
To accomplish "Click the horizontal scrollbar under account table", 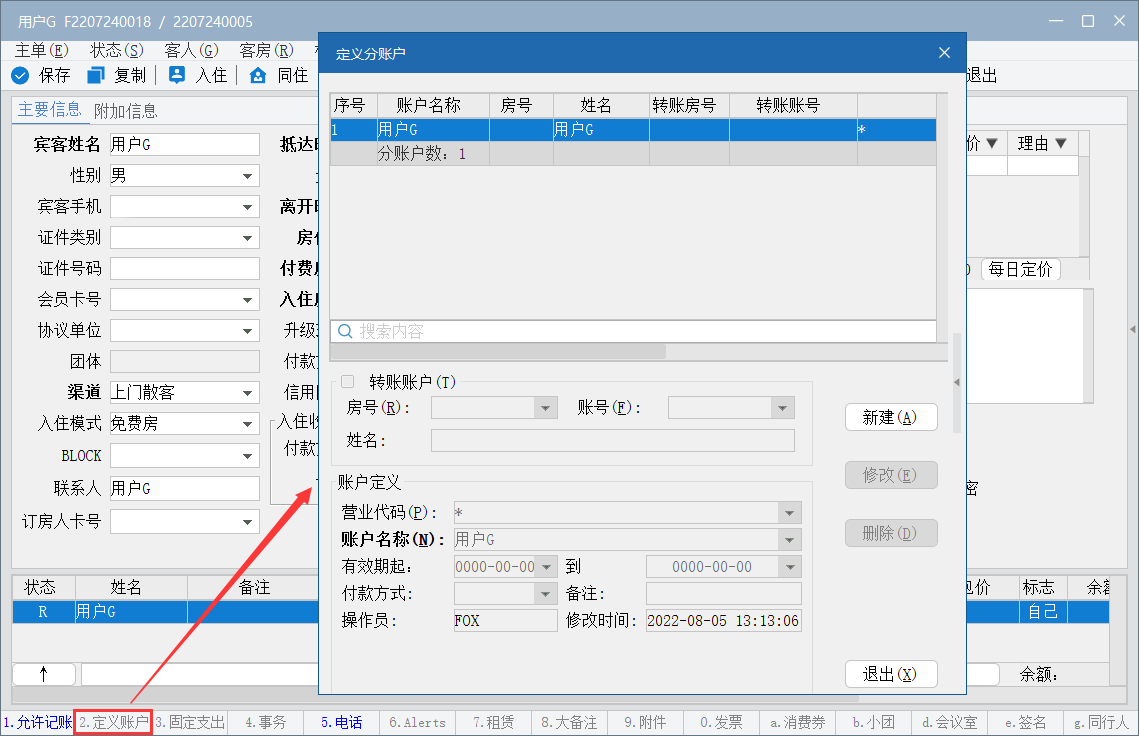I will [x=500, y=351].
